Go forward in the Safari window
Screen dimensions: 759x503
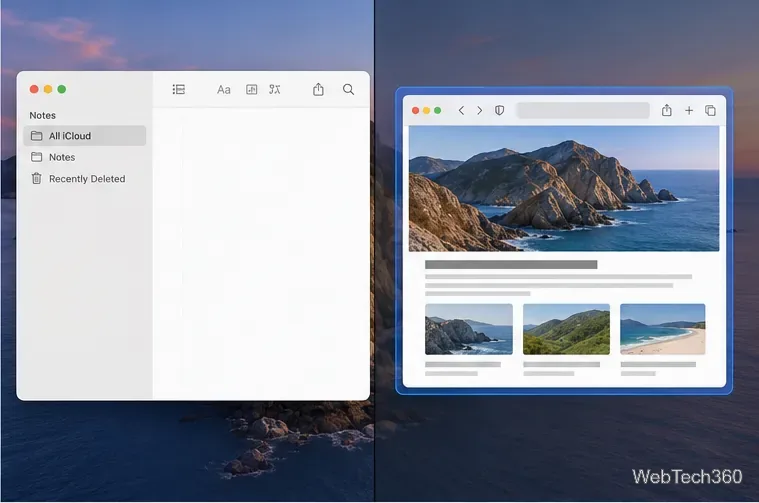(x=479, y=110)
